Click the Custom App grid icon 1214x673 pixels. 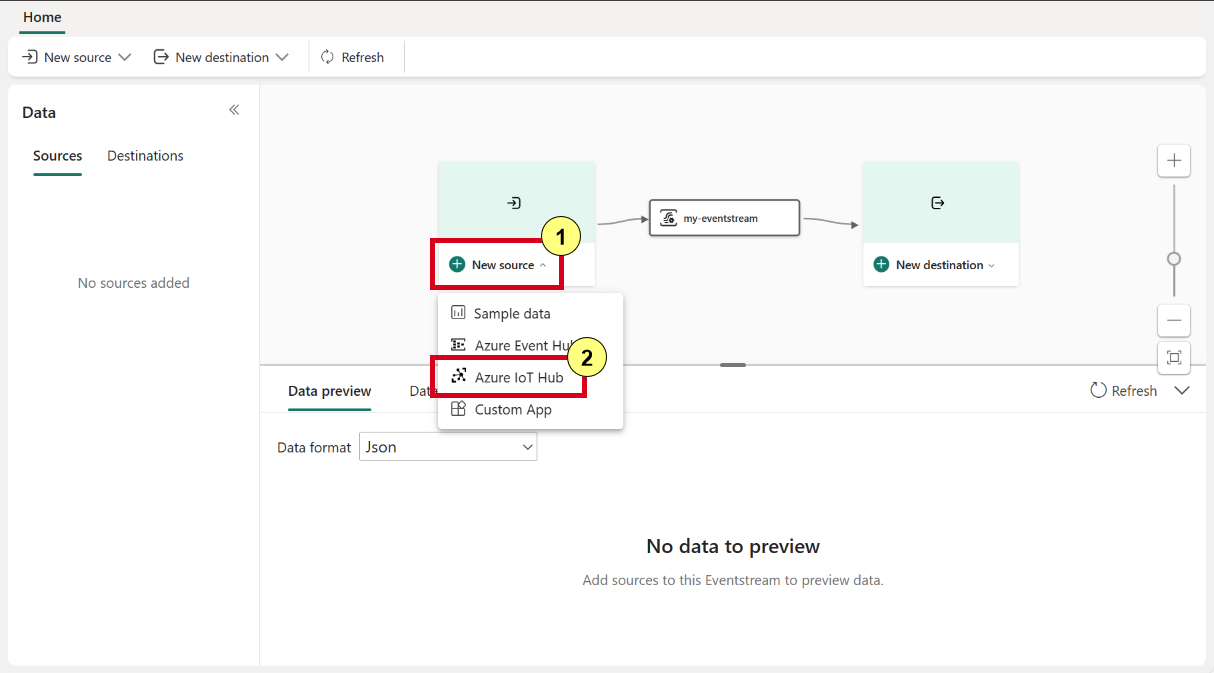[458, 409]
